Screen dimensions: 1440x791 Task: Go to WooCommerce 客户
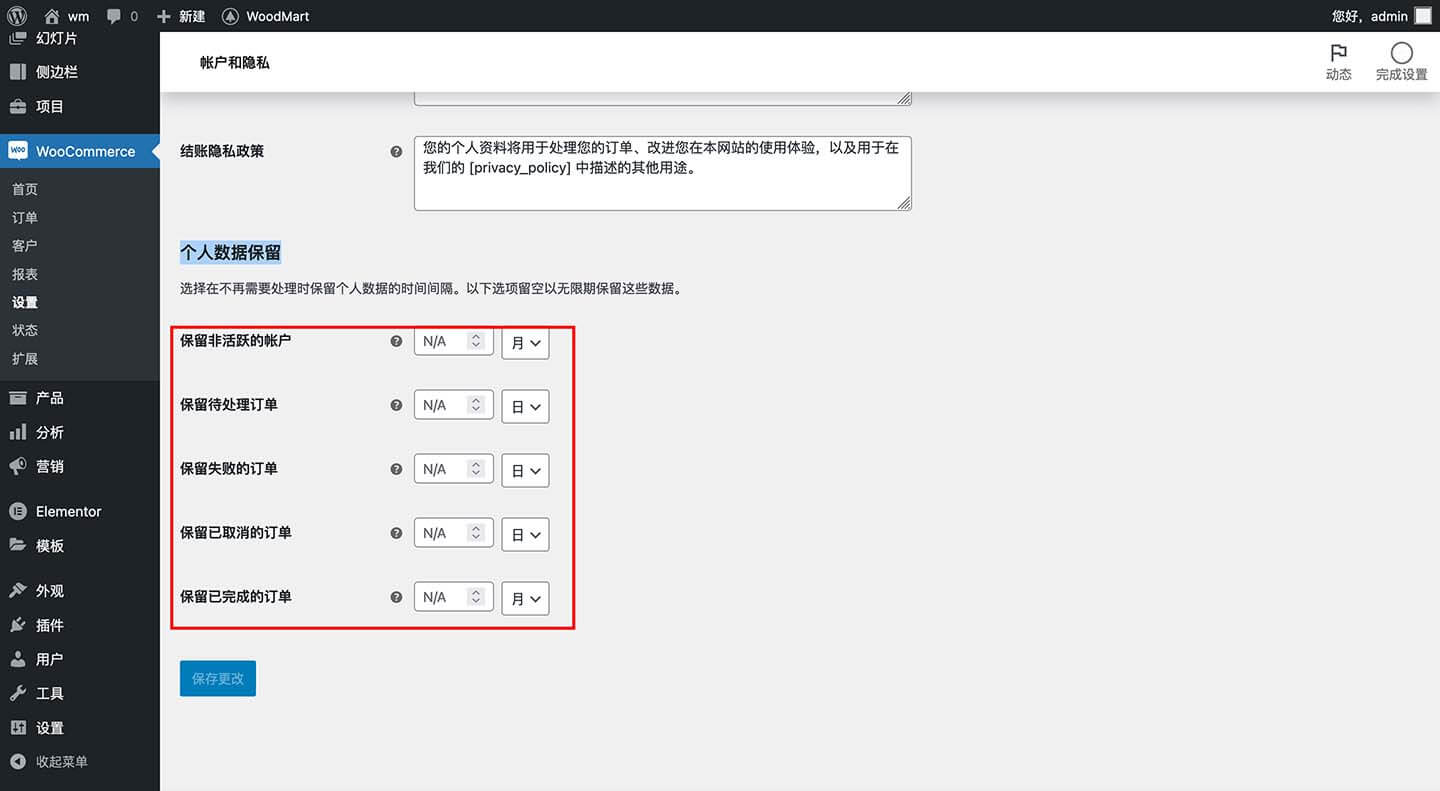click(25, 245)
